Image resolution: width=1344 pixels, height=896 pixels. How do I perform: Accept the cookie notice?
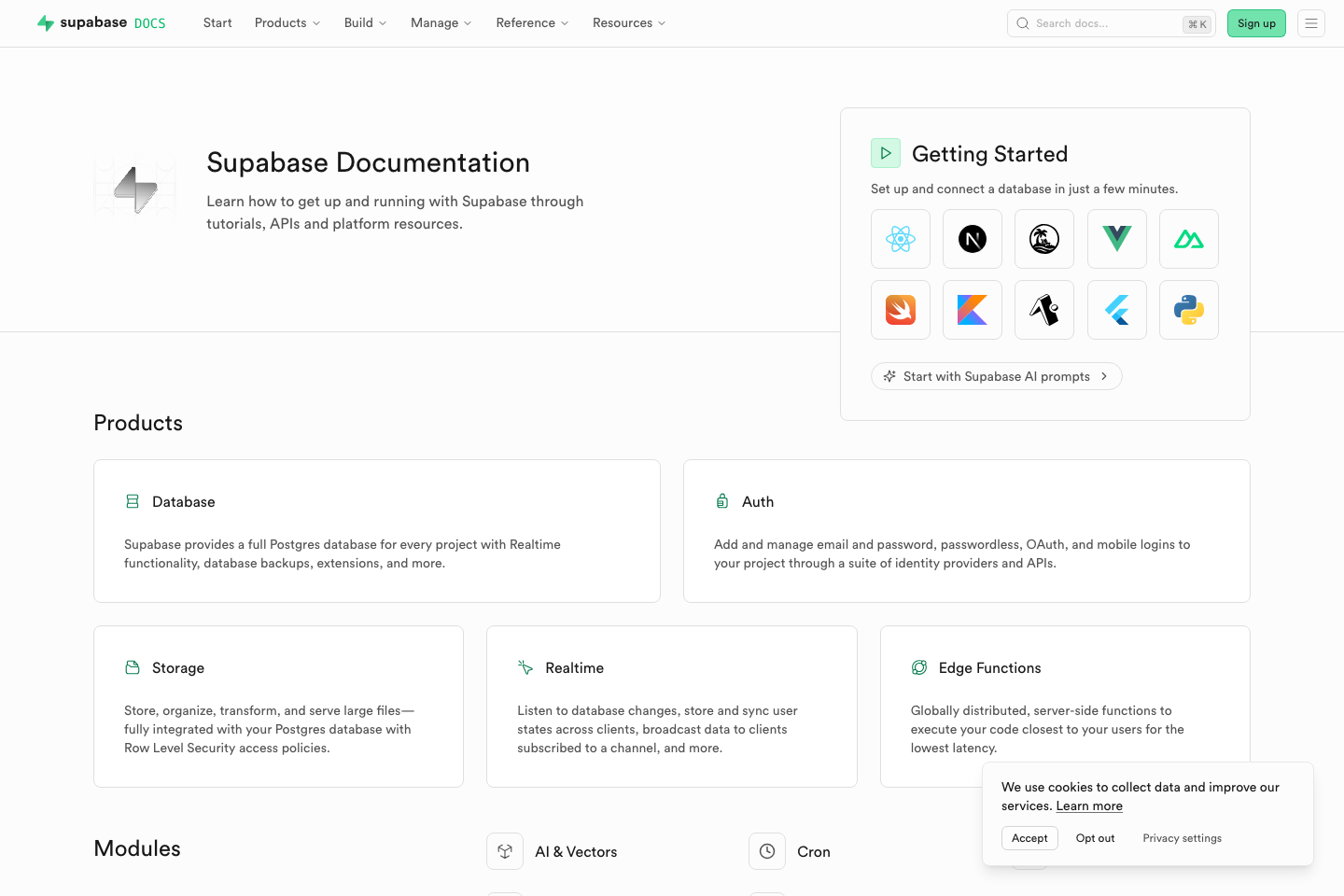[1029, 837]
